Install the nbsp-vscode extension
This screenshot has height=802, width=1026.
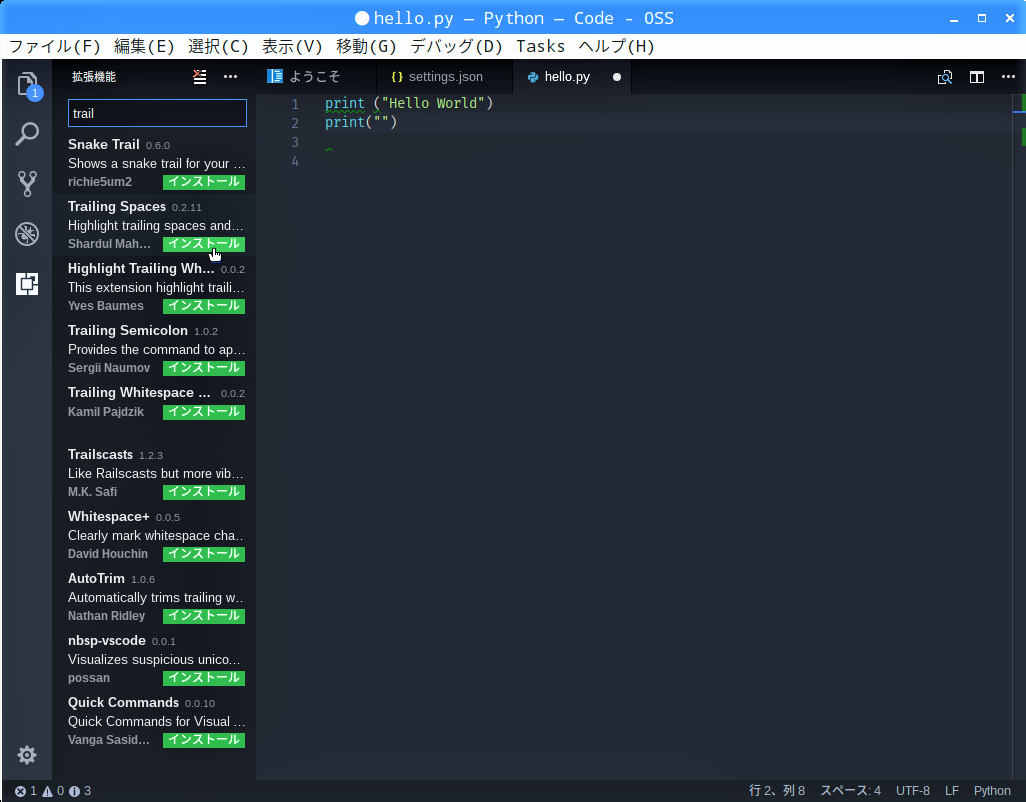tap(203, 678)
